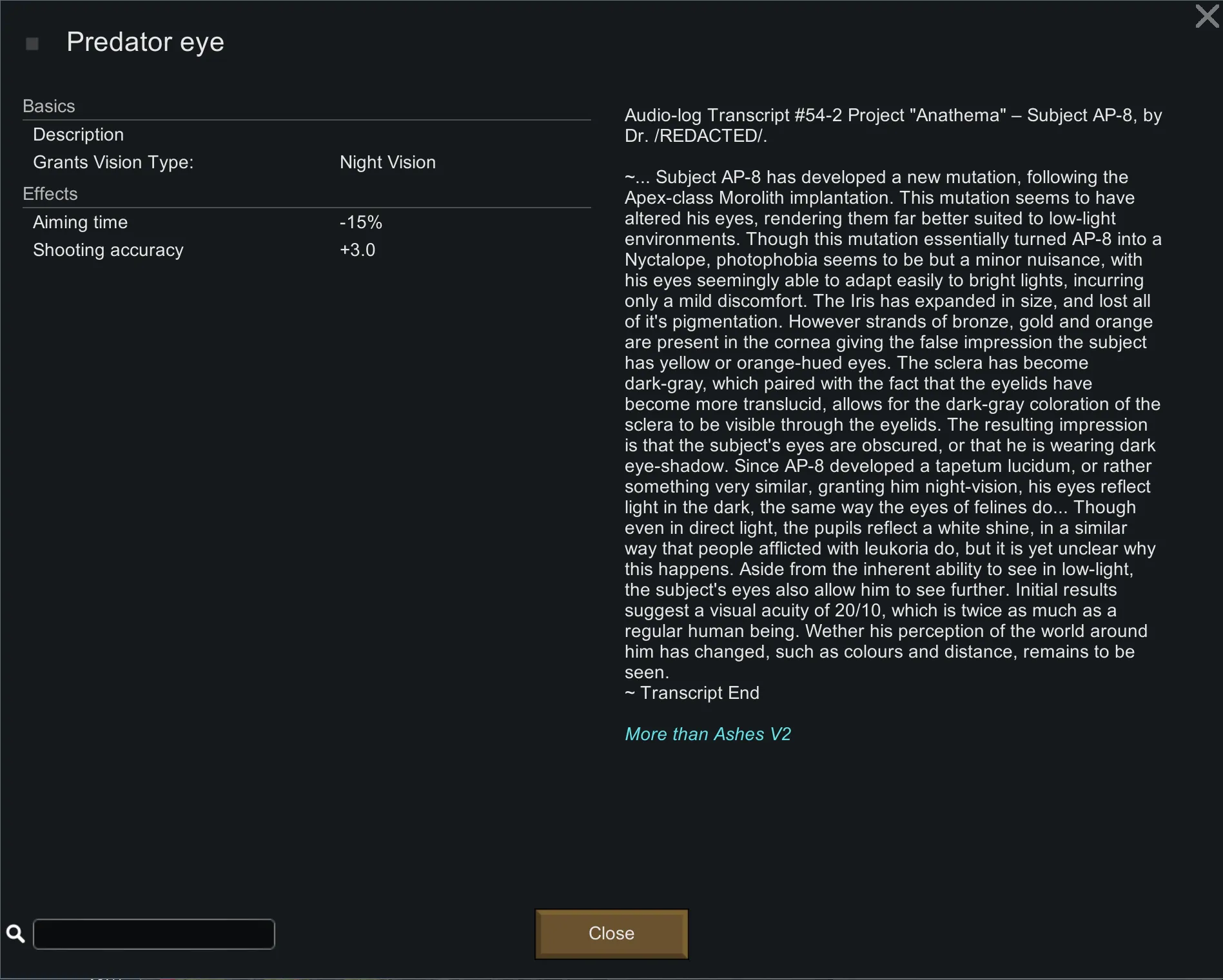Click the small gray square icon beside Predator eye
1223x980 pixels.
pyautogui.click(x=32, y=44)
